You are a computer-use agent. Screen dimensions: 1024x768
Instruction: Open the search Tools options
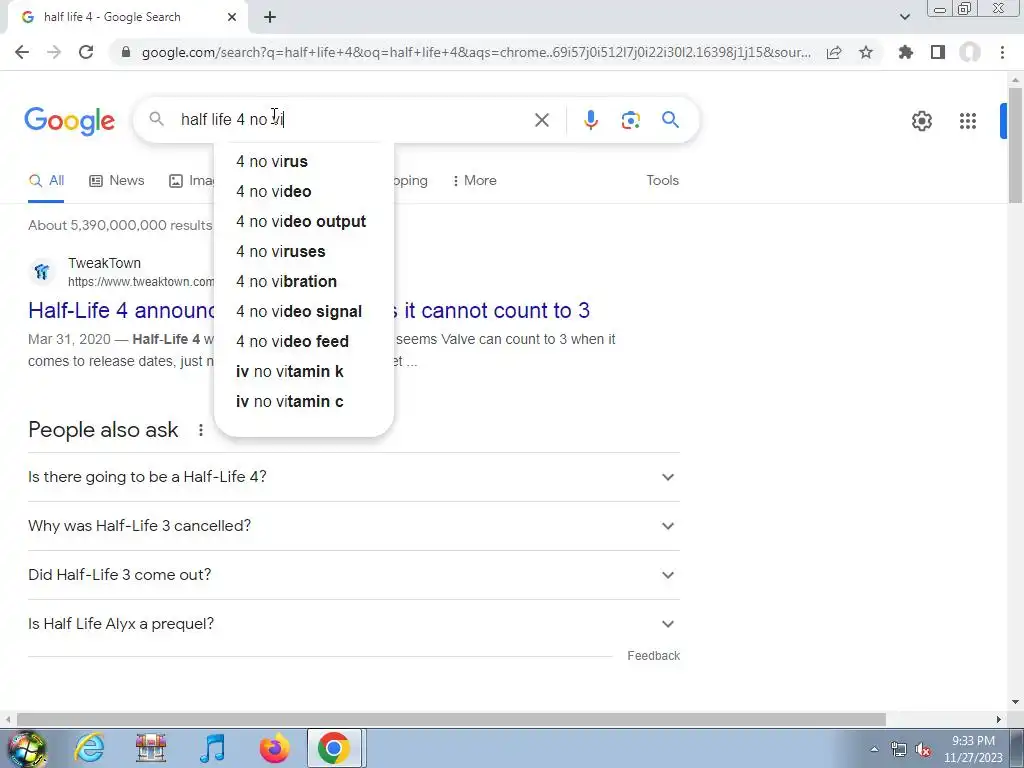click(662, 181)
